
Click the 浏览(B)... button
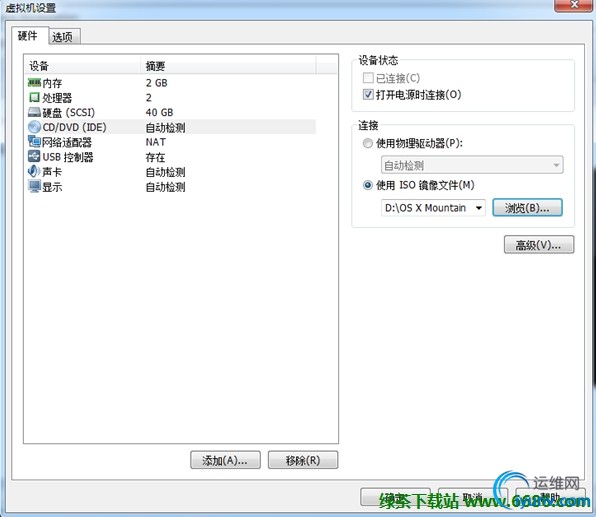527,208
